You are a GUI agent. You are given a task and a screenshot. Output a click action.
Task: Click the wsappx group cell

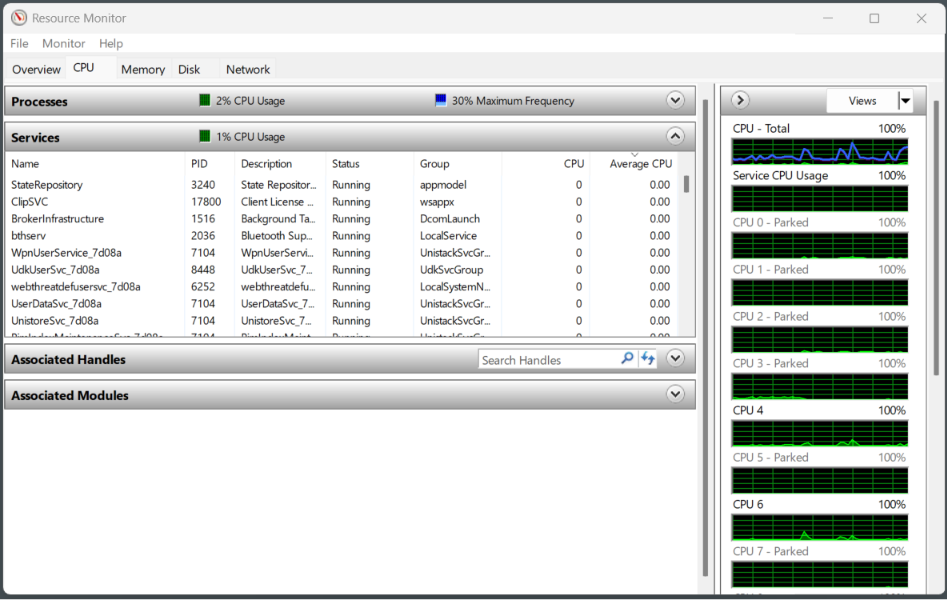pyautogui.click(x=437, y=202)
